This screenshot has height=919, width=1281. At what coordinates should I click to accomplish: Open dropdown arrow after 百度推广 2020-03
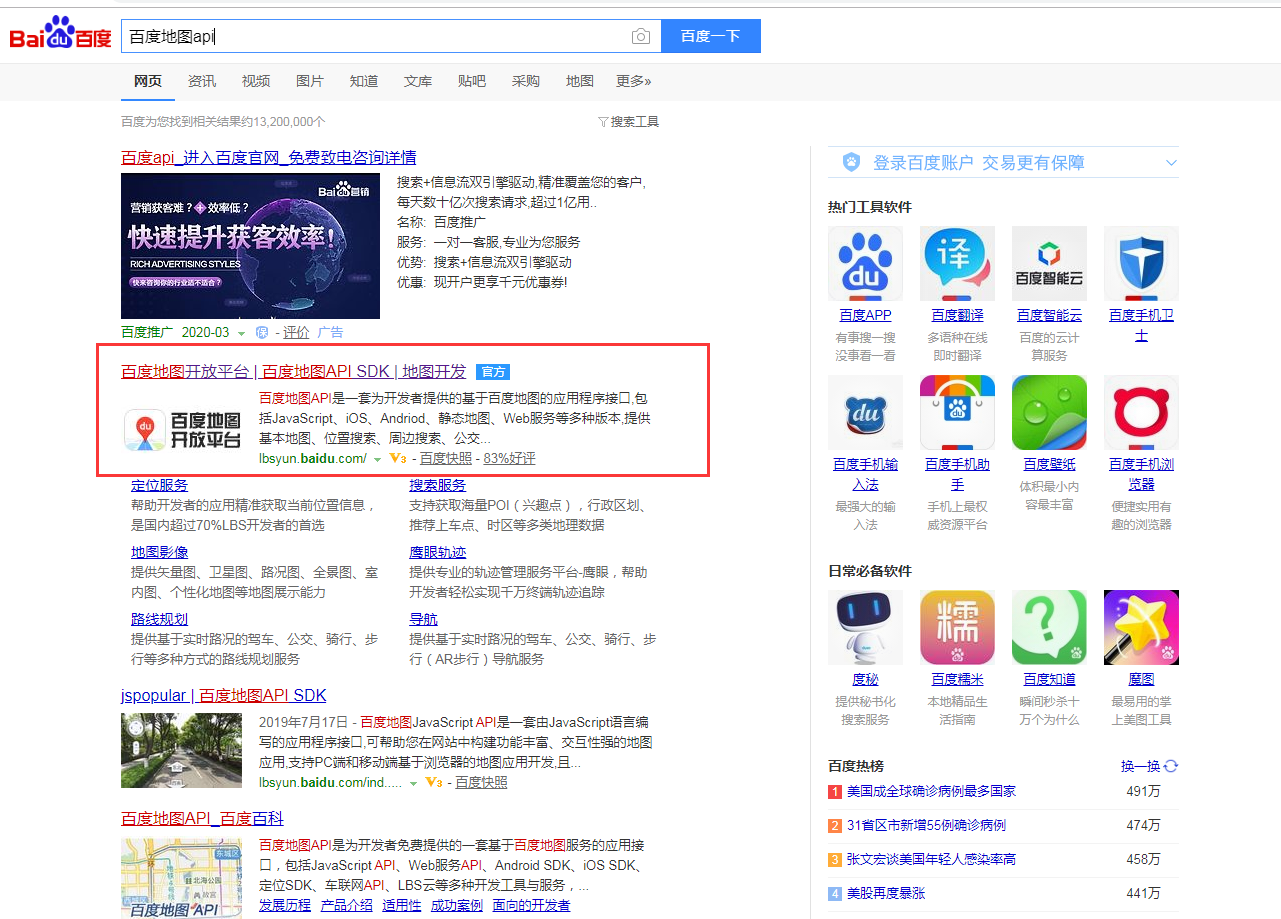pyautogui.click(x=241, y=333)
